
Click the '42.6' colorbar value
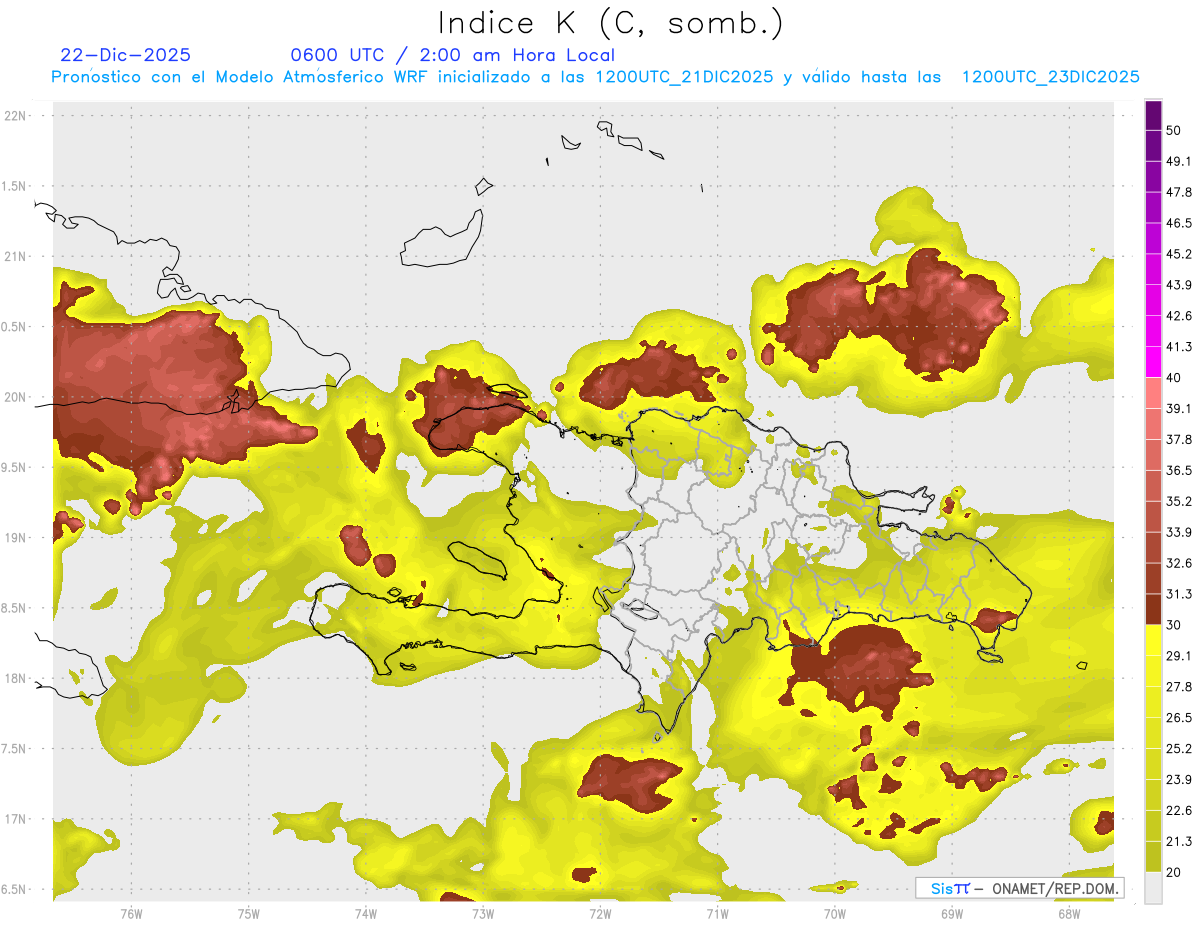click(x=1179, y=316)
